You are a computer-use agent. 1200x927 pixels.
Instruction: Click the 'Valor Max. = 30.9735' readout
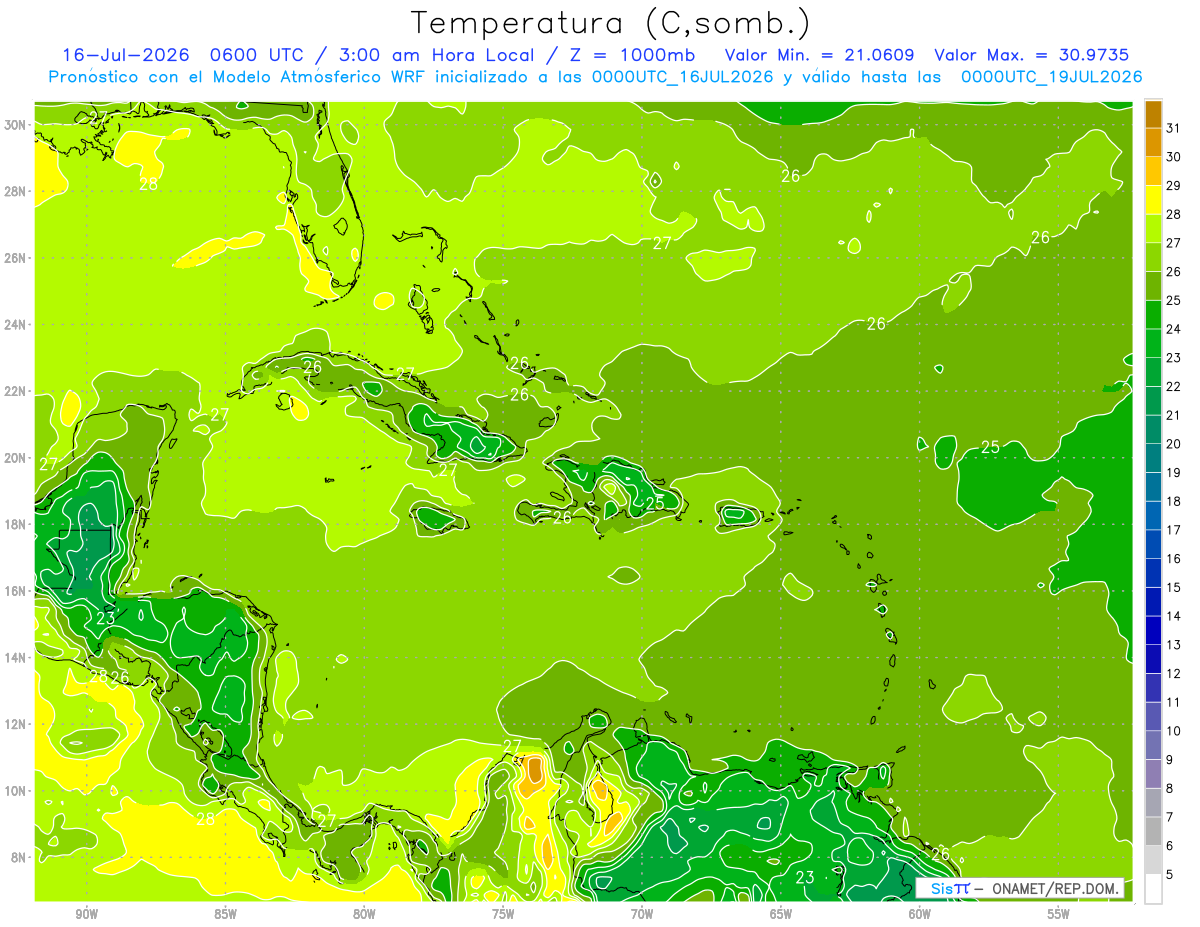pyautogui.click(x=1033, y=55)
